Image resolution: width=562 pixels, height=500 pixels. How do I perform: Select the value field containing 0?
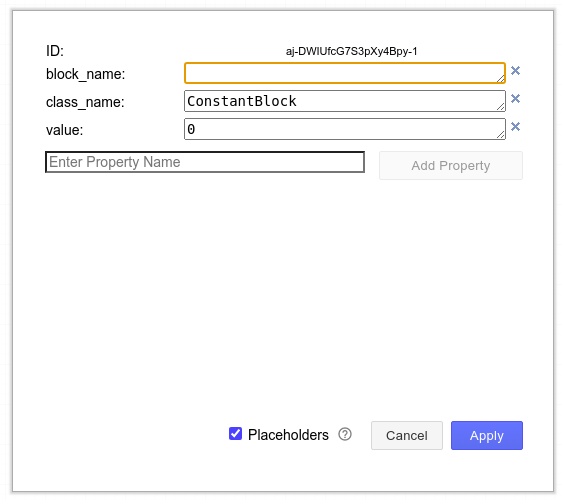(x=345, y=129)
